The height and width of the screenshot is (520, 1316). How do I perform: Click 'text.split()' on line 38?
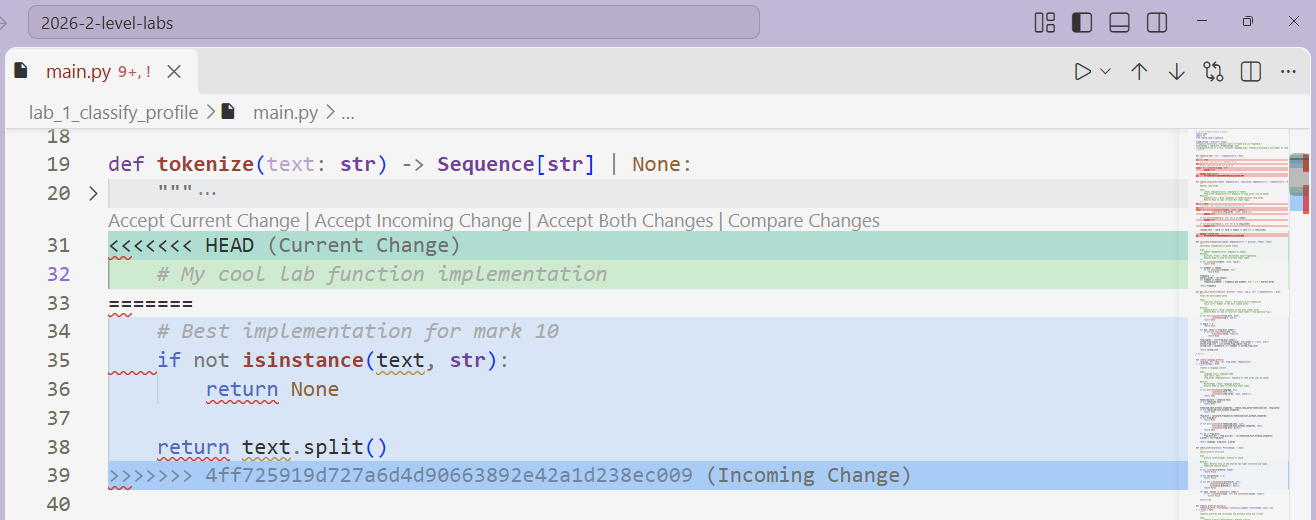click(314, 447)
